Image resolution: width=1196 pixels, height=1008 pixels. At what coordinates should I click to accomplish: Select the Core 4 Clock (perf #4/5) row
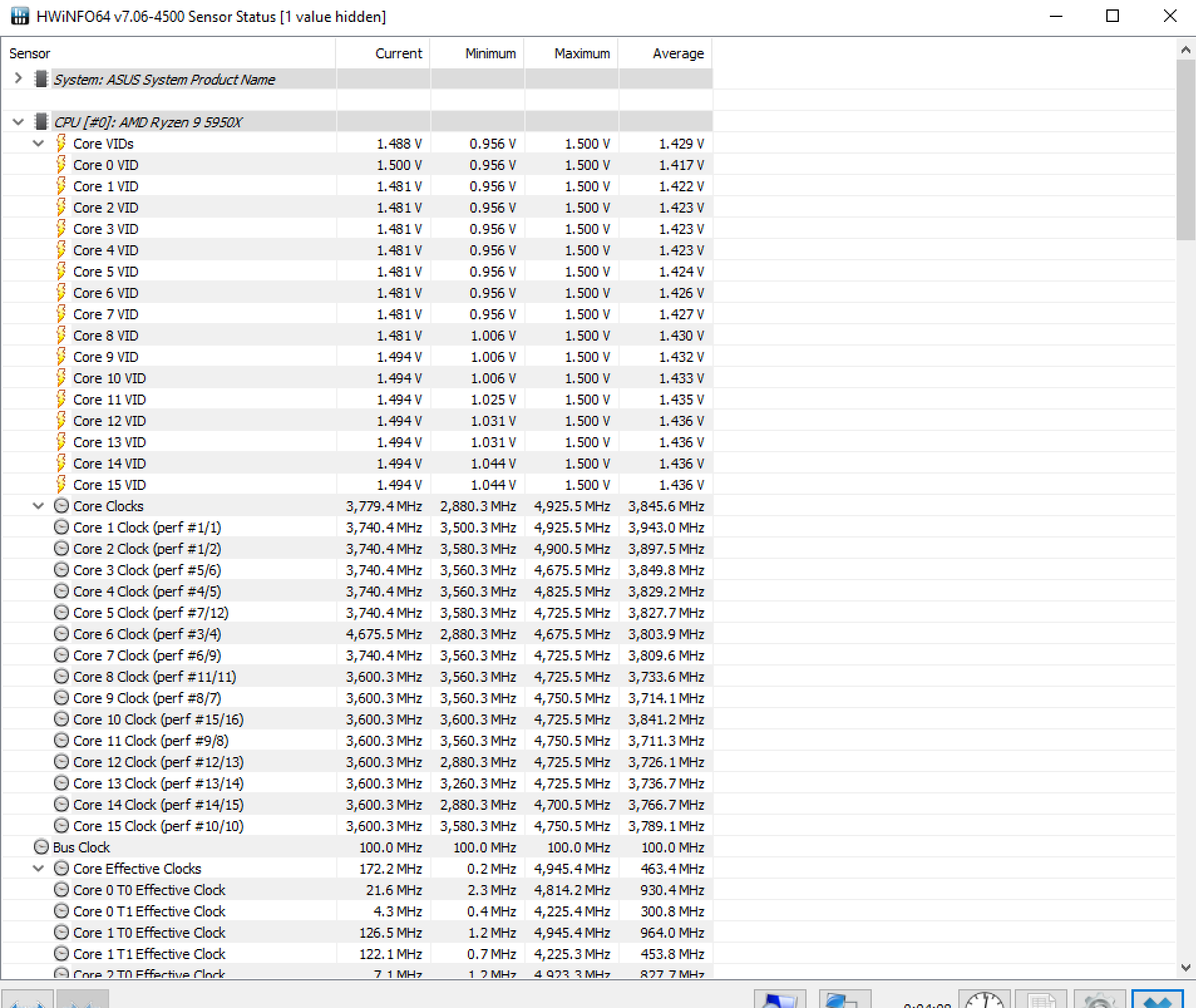point(356,591)
